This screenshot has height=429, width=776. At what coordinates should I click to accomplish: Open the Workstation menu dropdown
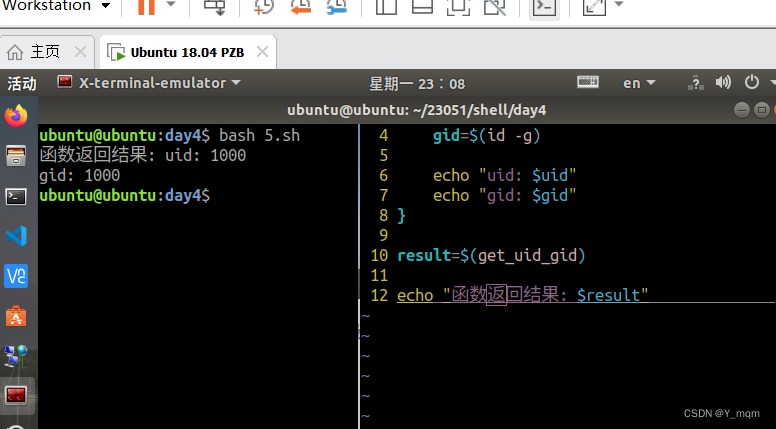point(56,6)
